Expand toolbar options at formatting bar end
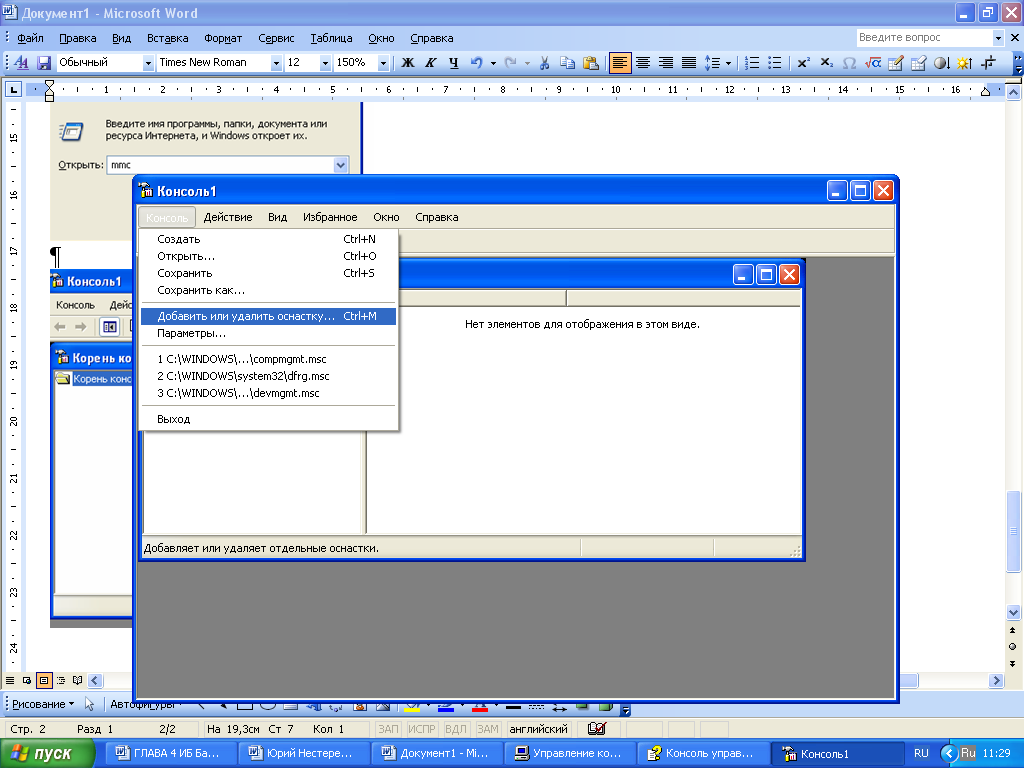1024x768 pixels. (1018, 64)
